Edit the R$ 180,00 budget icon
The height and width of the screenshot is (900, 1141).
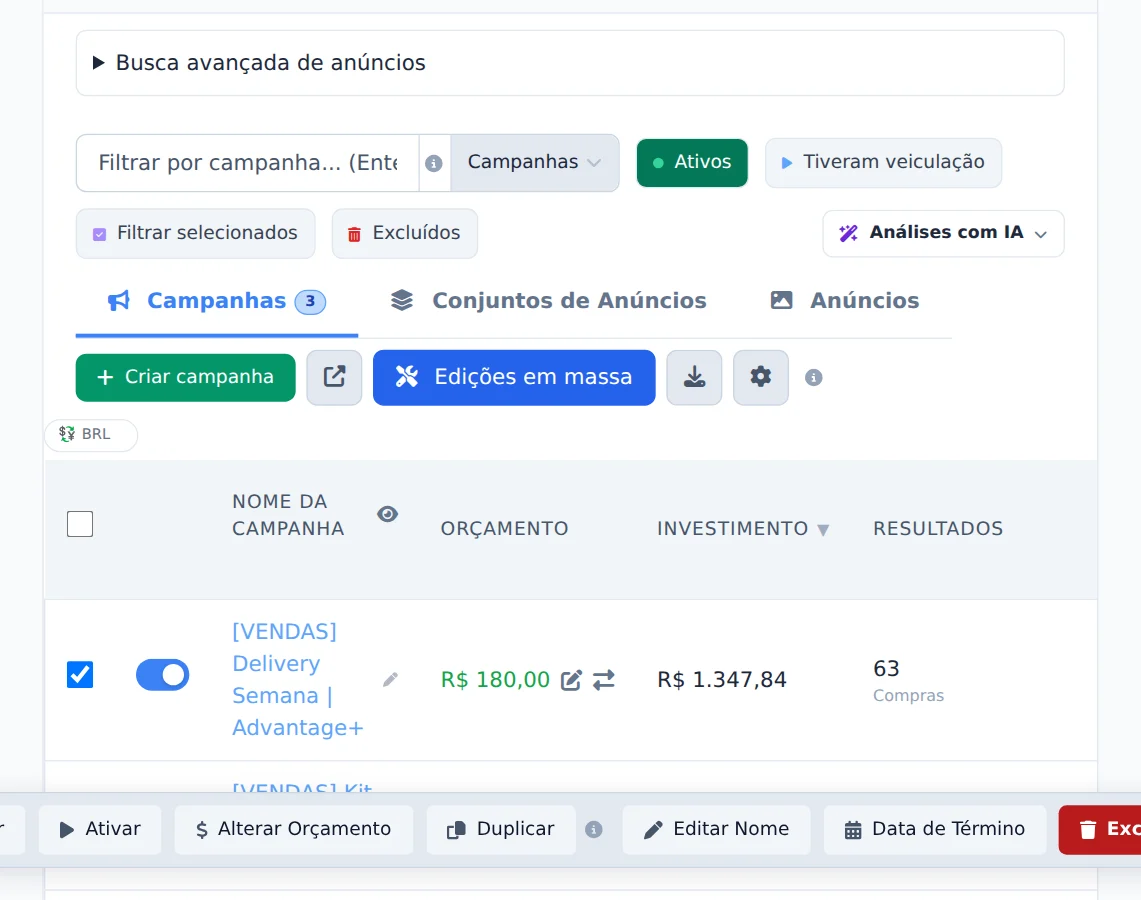[x=571, y=680]
